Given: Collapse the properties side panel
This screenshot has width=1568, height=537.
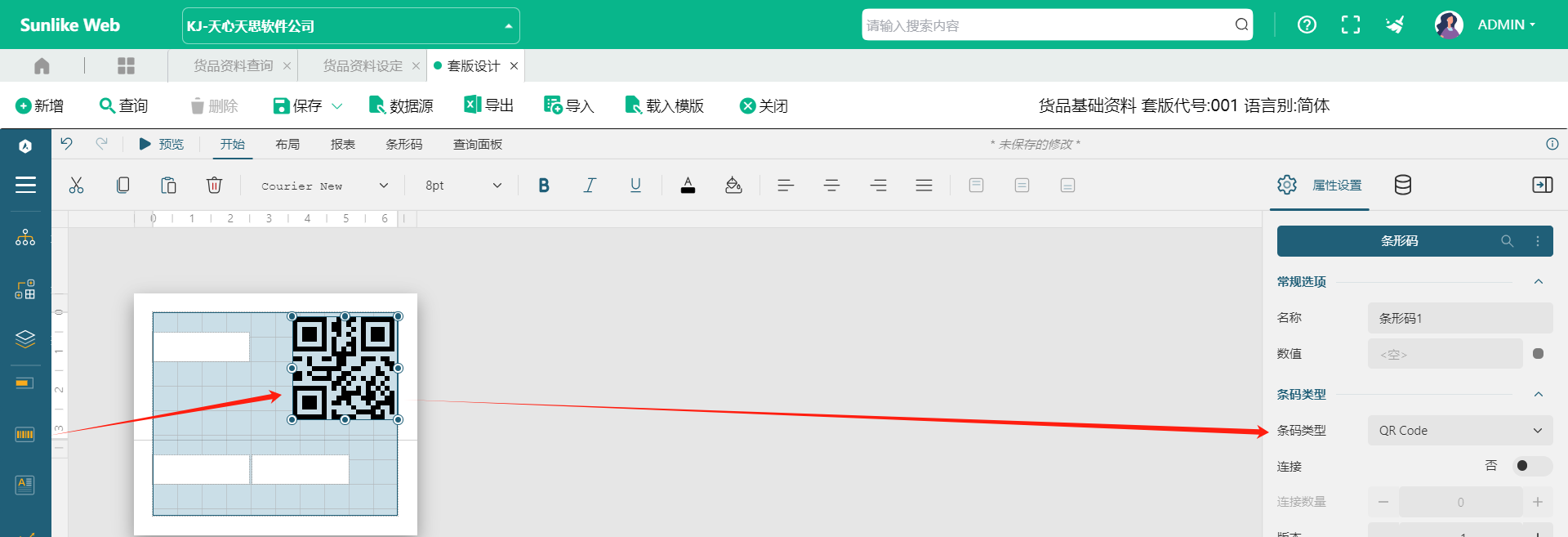Looking at the screenshot, I should click(x=1542, y=185).
